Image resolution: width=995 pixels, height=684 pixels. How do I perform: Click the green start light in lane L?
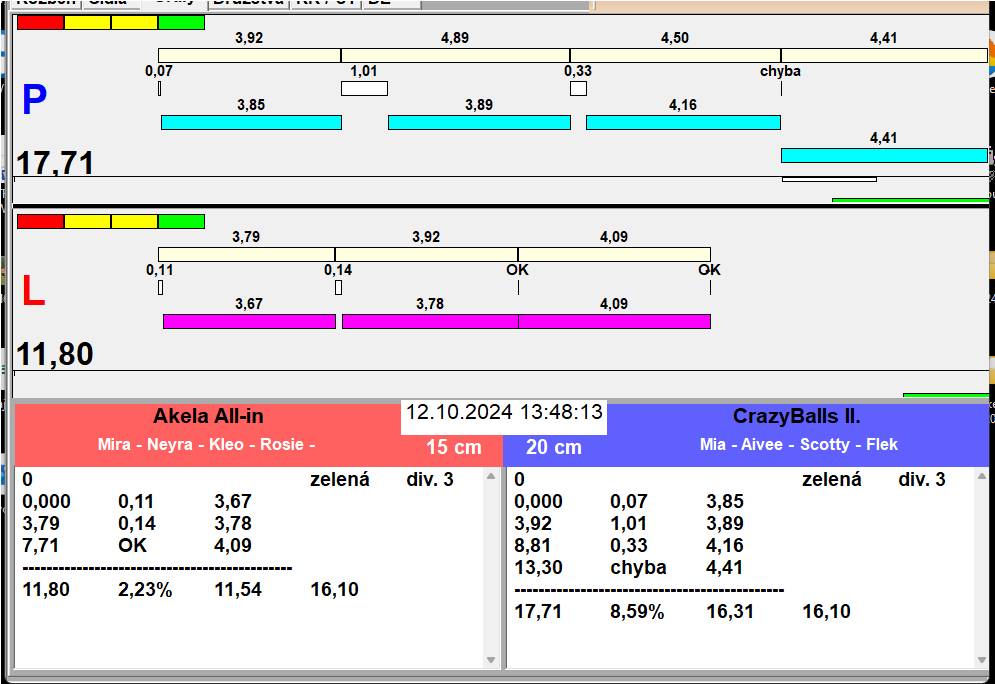click(181, 221)
